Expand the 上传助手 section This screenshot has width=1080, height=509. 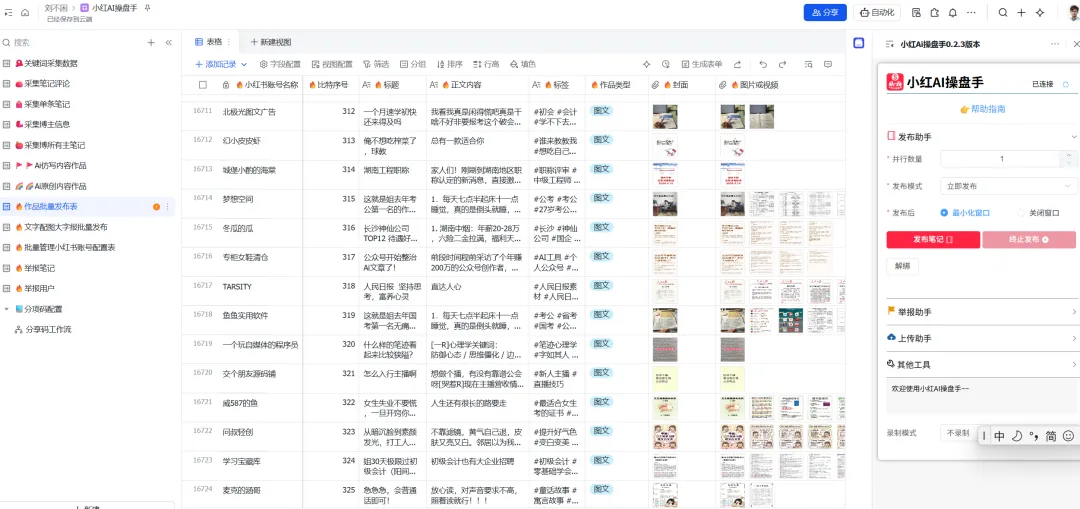pos(982,338)
